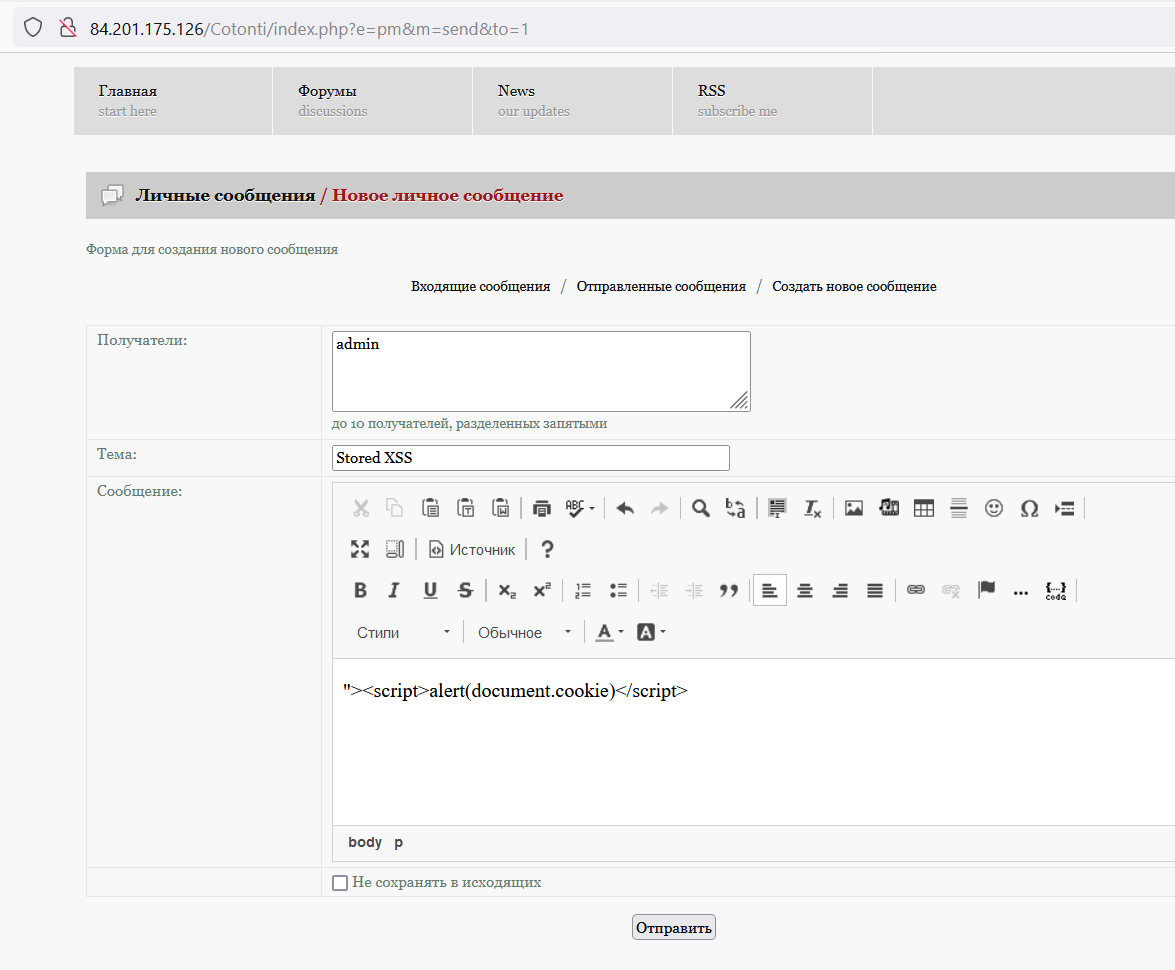Viewport: 1175px width, 970px height.
Task: Open Входящие сообщения link
Action: click(x=480, y=286)
